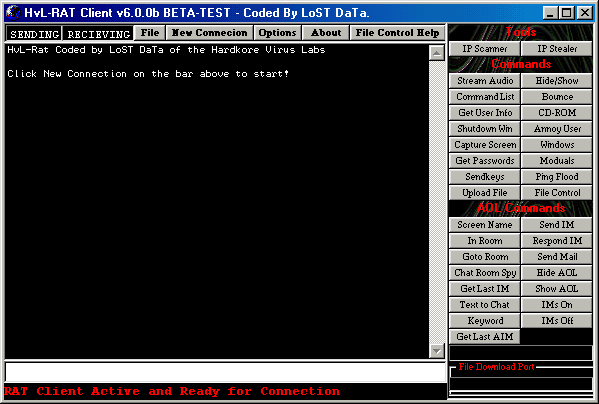Open File Control Help
This screenshot has height=404, width=599.
(x=397, y=33)
